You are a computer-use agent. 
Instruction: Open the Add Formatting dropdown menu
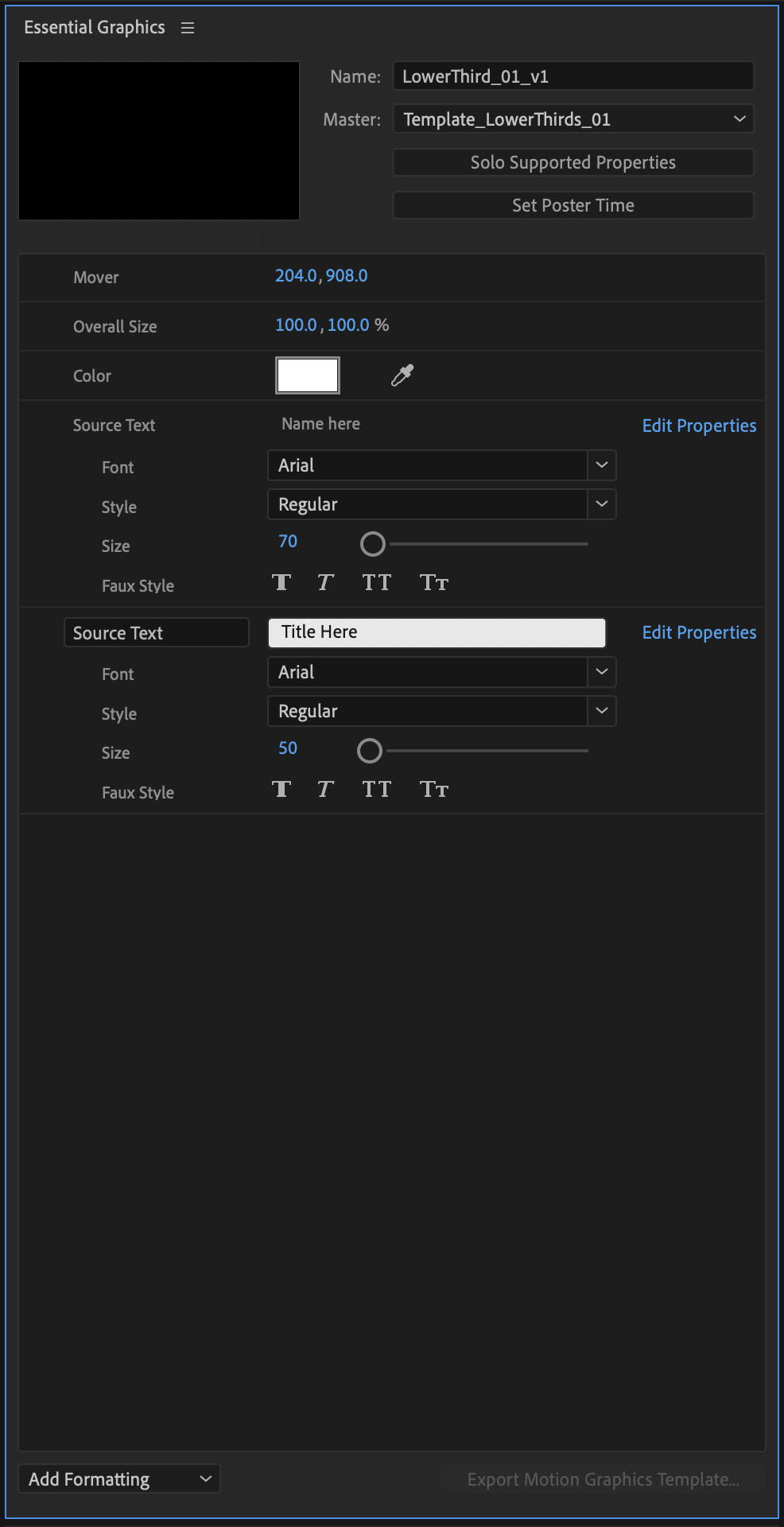click(x=119, y=1479)
